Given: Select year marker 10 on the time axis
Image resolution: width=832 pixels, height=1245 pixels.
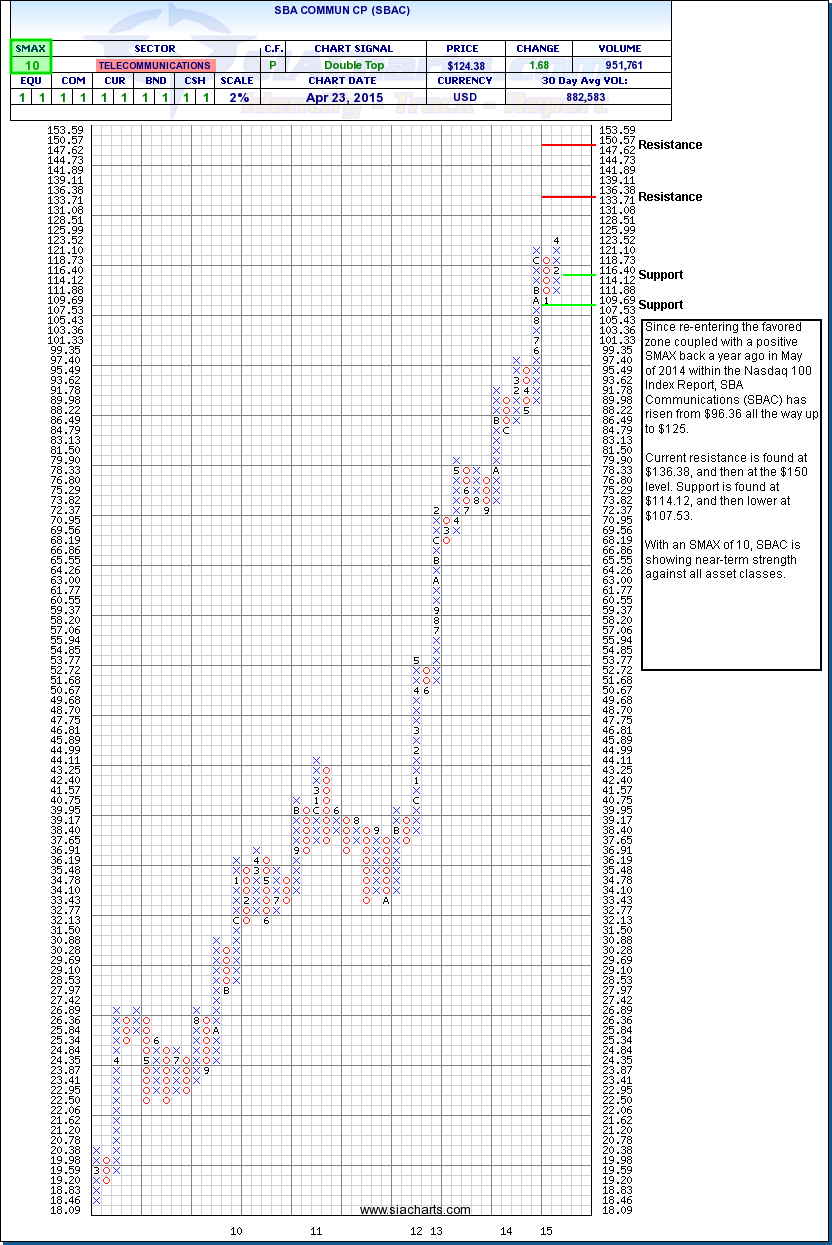Looking at the screenshot, I should (237, 1230).
